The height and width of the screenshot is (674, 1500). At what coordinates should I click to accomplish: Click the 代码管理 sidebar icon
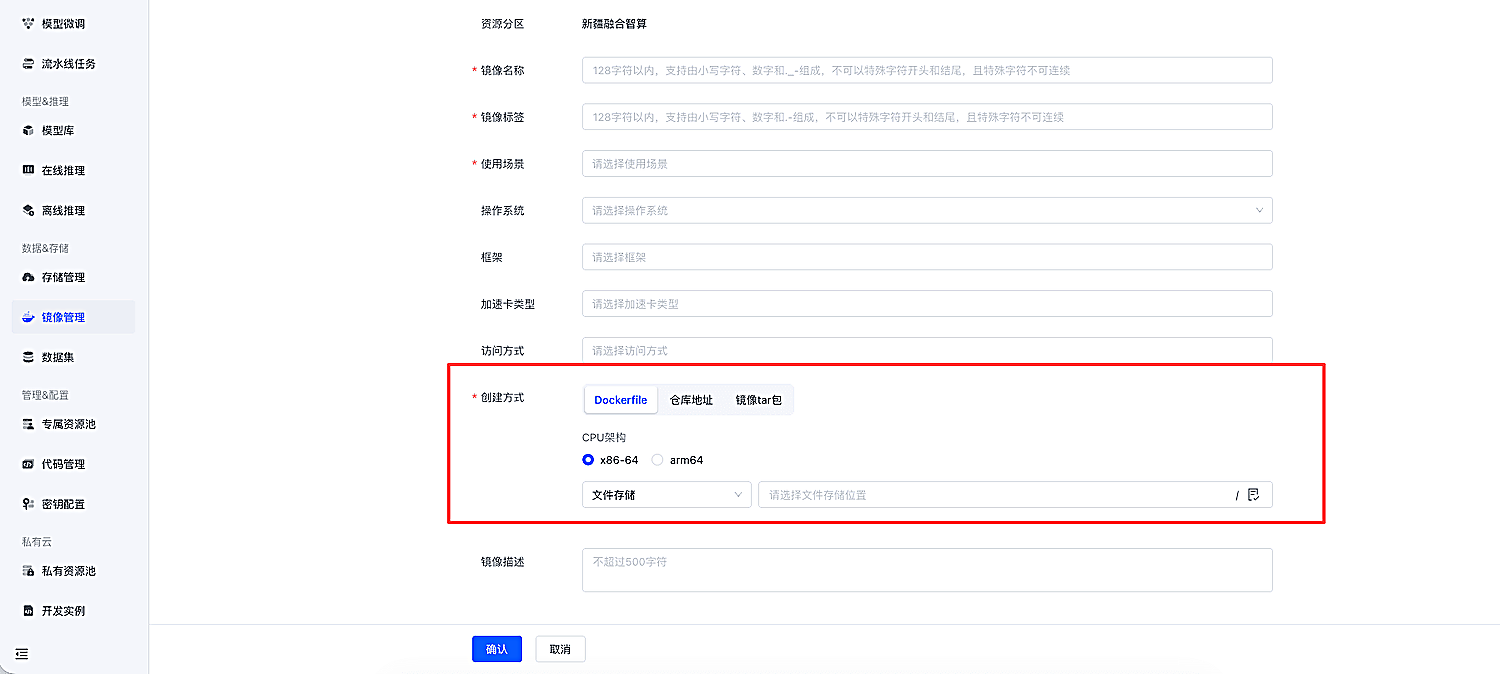coord(28,464)
